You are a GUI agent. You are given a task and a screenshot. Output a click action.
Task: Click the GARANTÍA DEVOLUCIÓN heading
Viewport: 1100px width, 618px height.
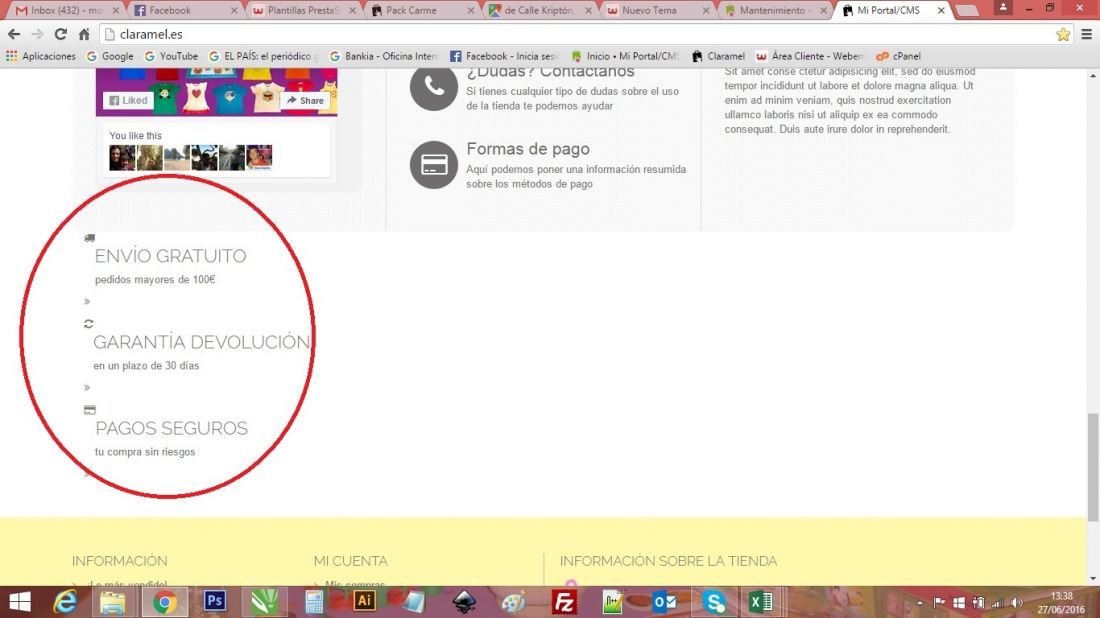click(x=201, y=342)
